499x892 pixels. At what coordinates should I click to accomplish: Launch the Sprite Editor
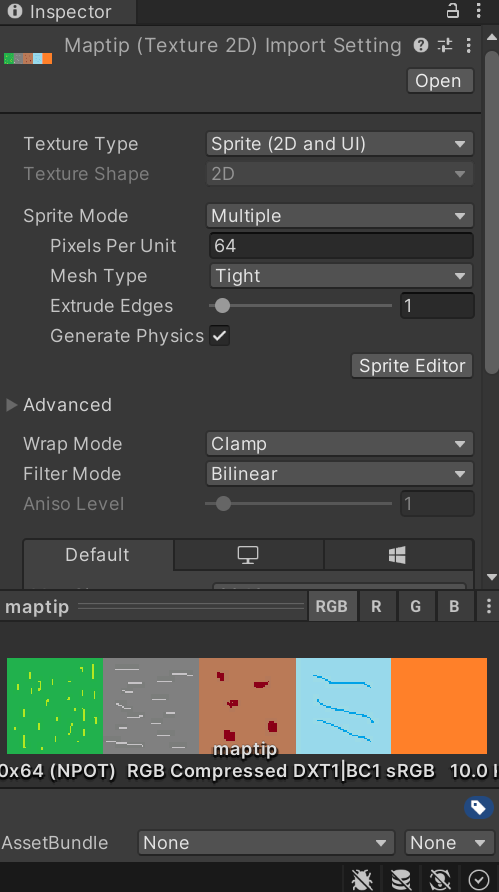(x=412, y=366)
